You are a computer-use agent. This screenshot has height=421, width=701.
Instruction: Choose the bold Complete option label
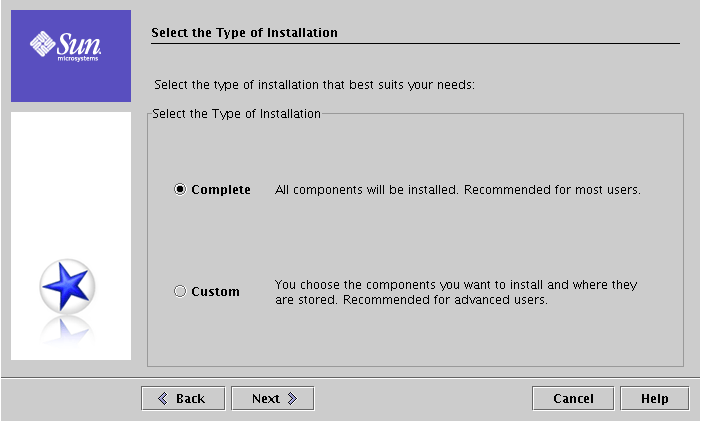point(221,190)
